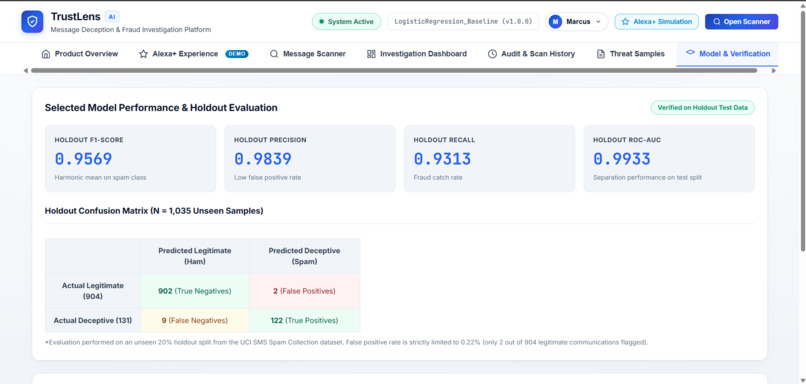Click the 902 (True Negatives) cell
This screenshot has width=806, height=384.
pos(195,291)
